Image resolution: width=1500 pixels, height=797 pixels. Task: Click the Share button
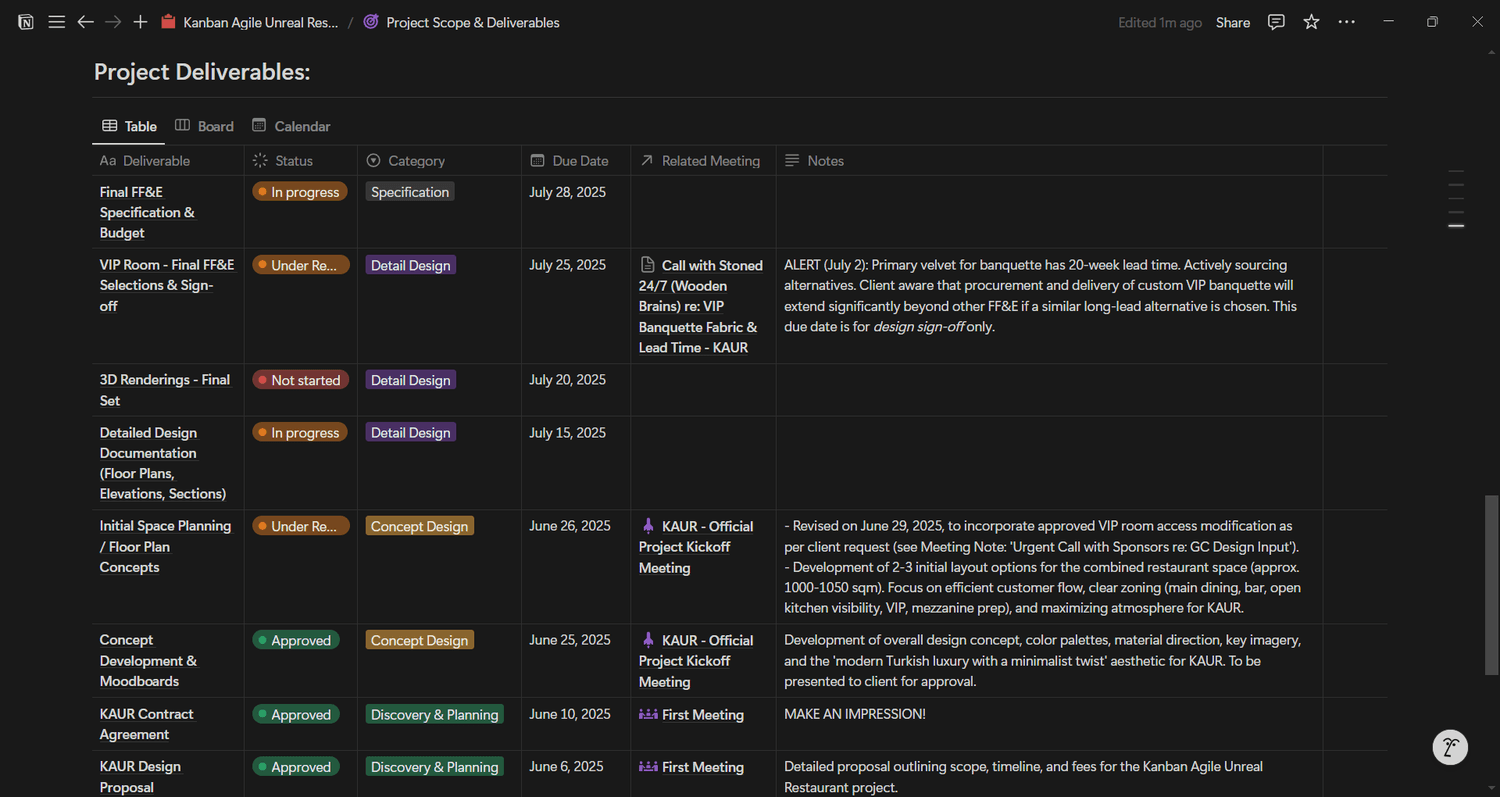click(x=1232, y=22)
